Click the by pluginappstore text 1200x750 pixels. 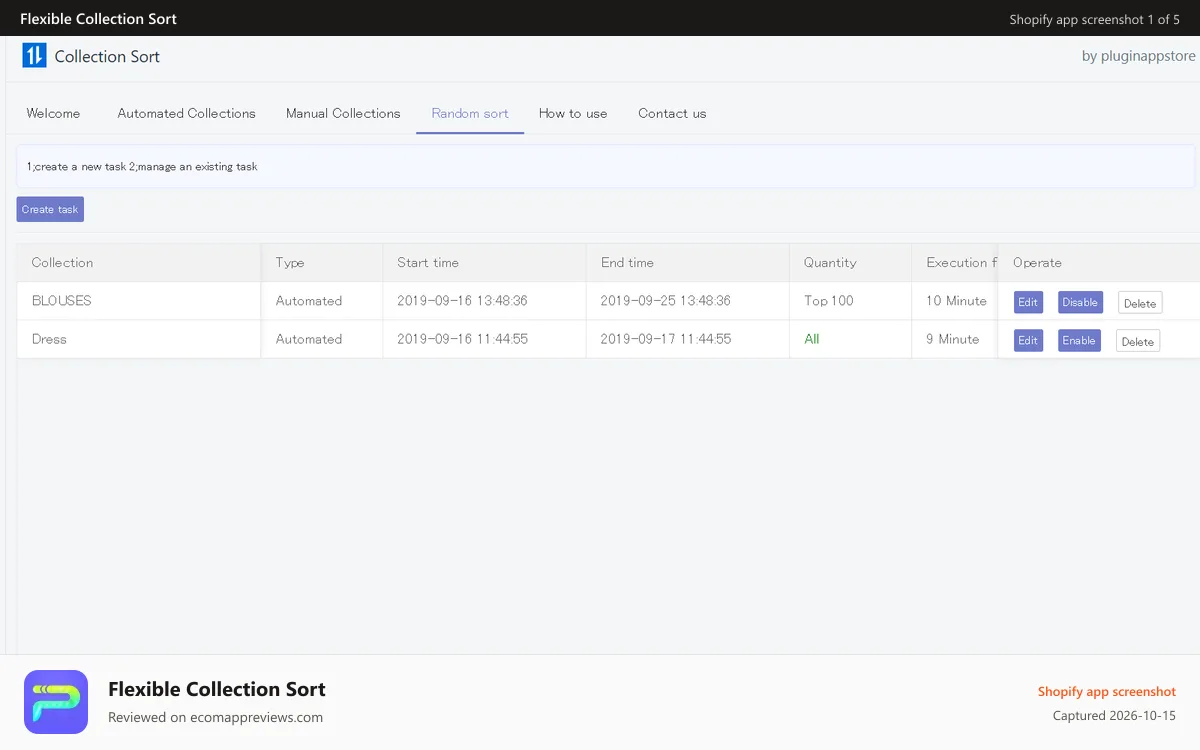[1139, 56]
